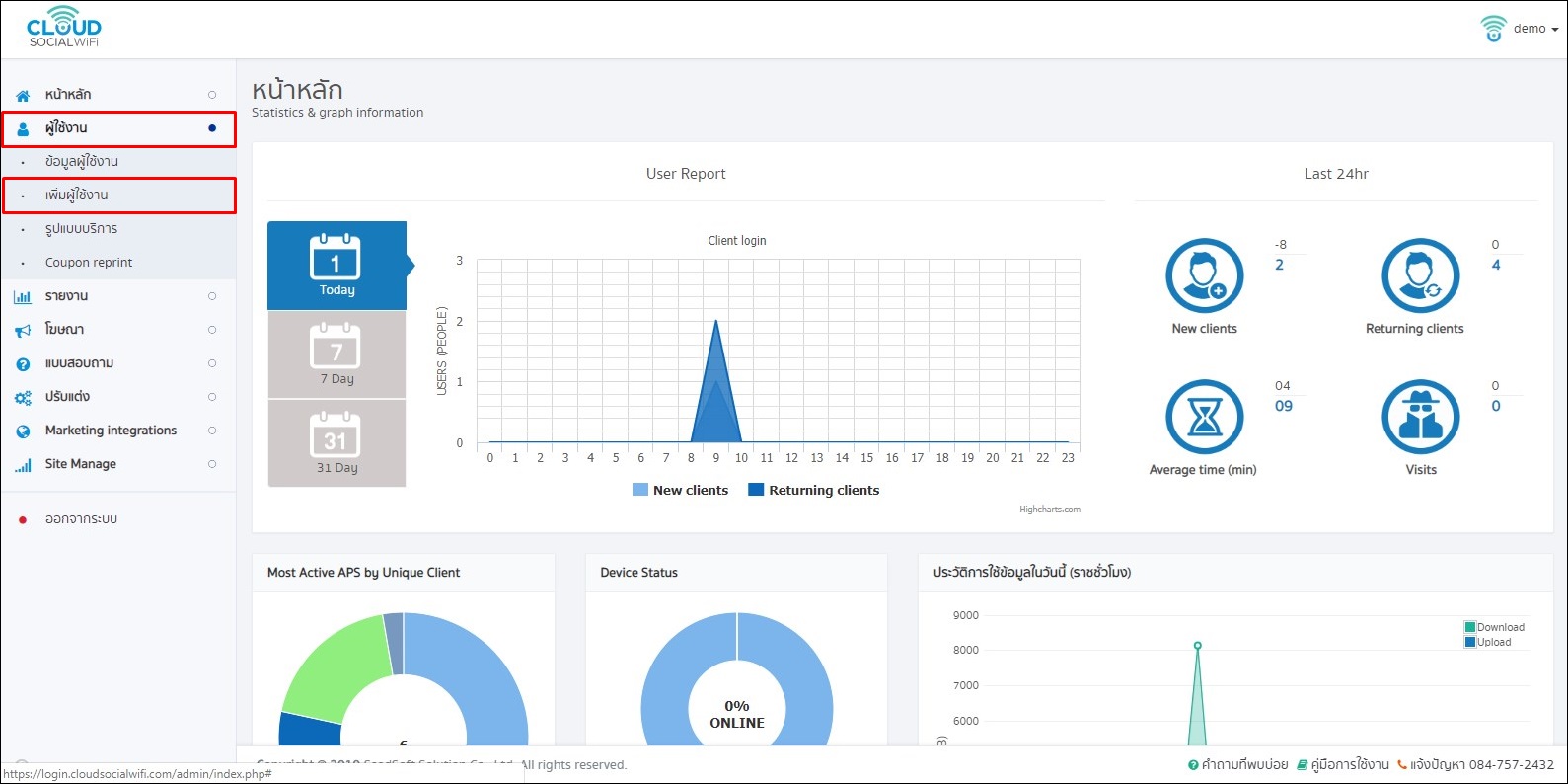The height and width of the screenshot is (784, 1568).
Task: Toggle New clients legend swatch
Action: pyautogui.click(x=640, y=490)
